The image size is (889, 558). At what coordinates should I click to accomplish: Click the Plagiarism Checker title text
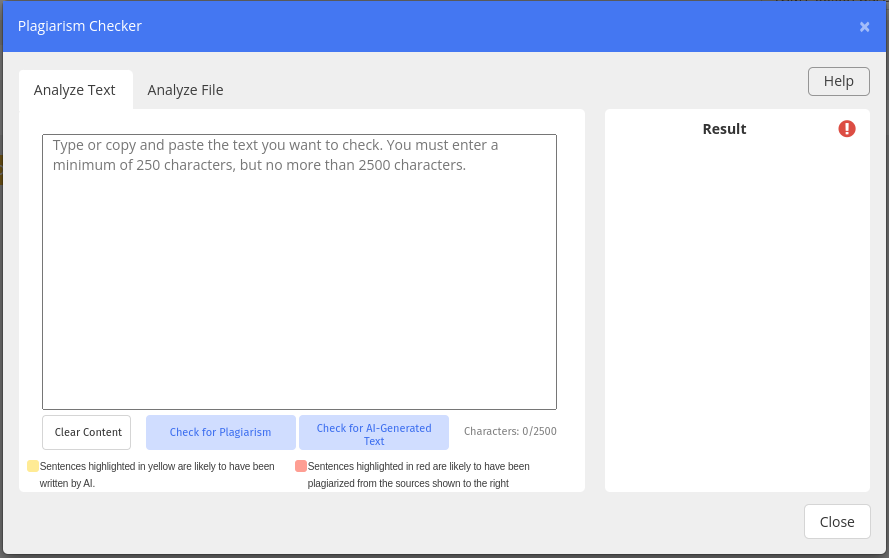[80, 26]
